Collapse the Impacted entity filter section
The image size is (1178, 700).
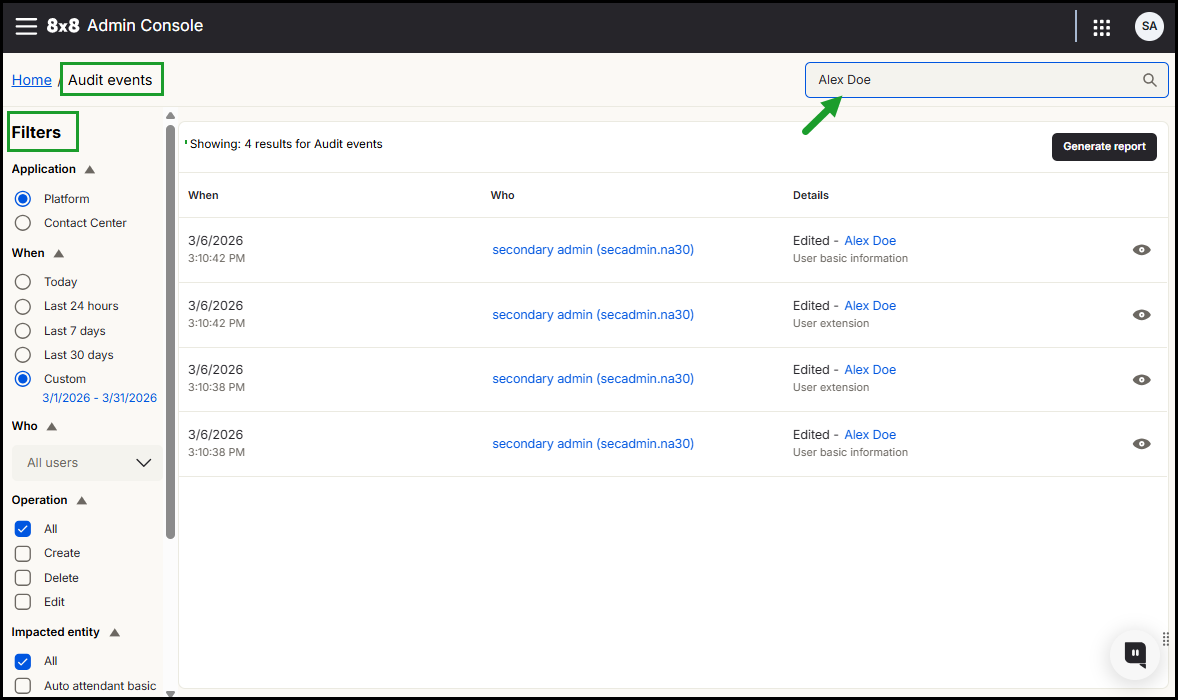pyautogui.click(x=115, y=632)
